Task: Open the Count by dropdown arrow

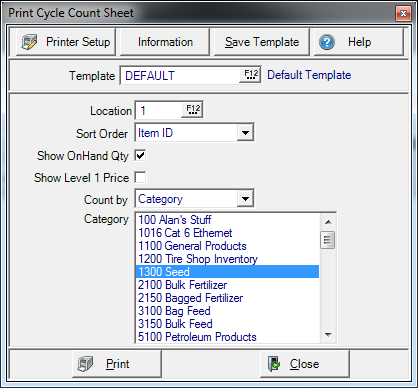Action: tap(245, 199)
